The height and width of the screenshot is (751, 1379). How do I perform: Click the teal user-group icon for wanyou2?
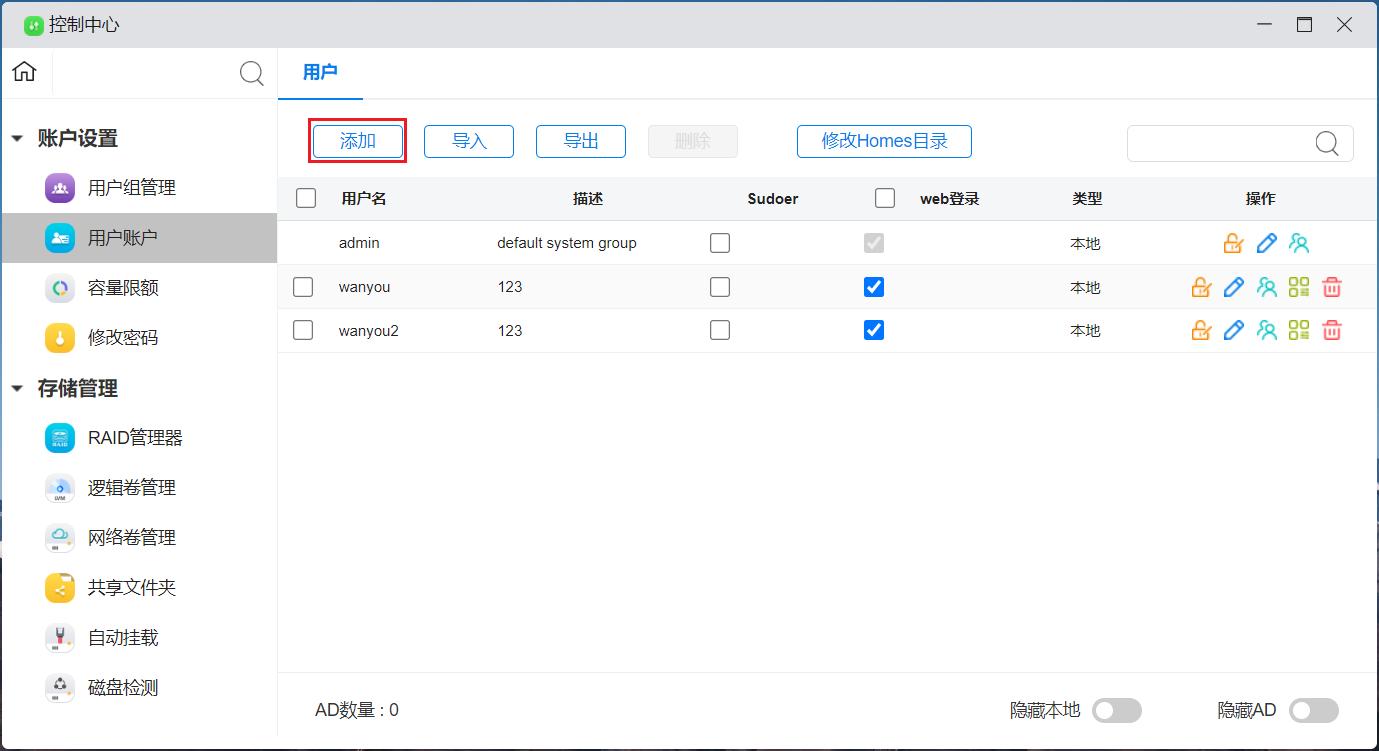click(x=1266, y=330)
